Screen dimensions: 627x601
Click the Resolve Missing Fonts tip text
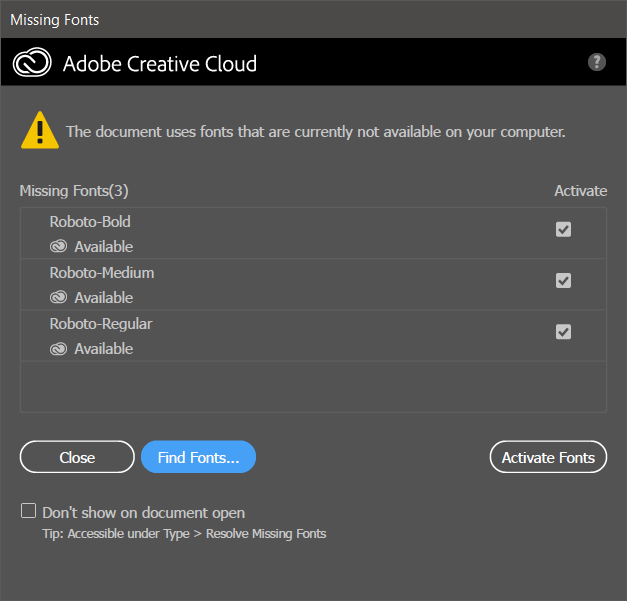point(184,534)
